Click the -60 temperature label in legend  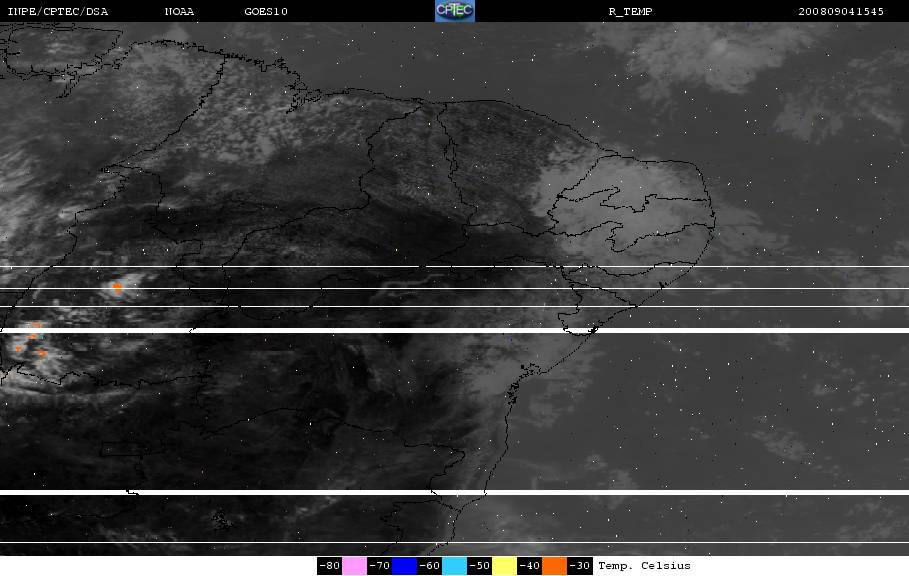429,566
